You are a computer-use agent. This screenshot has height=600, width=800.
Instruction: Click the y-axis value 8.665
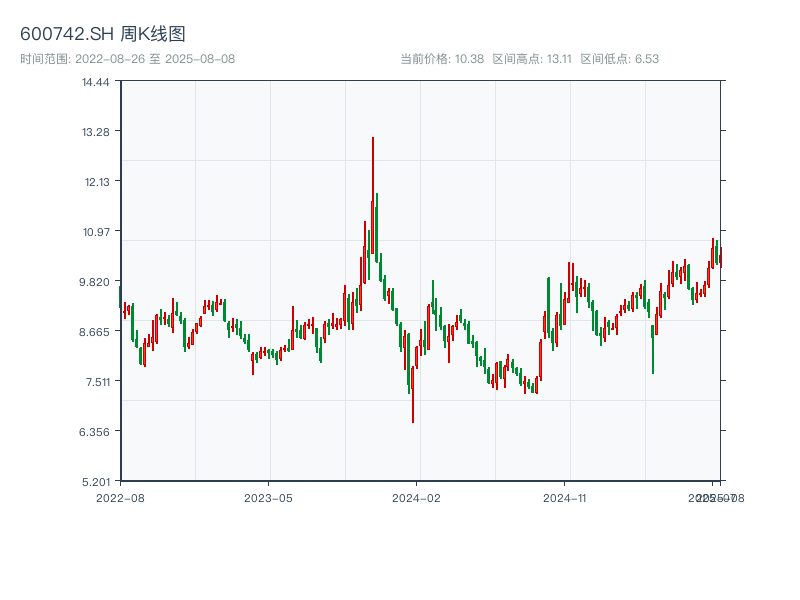tap(94, 332)
